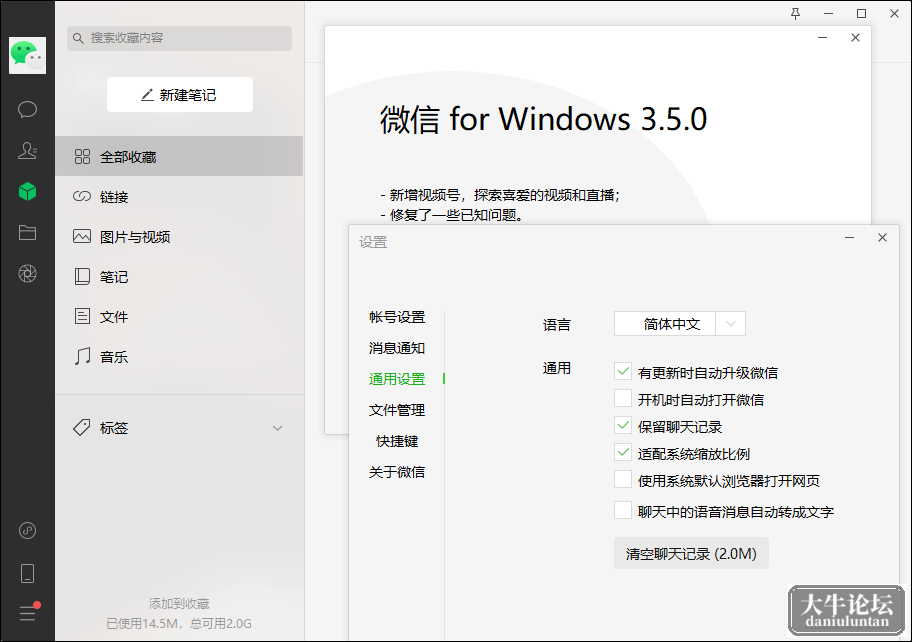Select the 链接 favorites category
The width and height of the screenshot is (912, 642).
[x=179, y=197]
